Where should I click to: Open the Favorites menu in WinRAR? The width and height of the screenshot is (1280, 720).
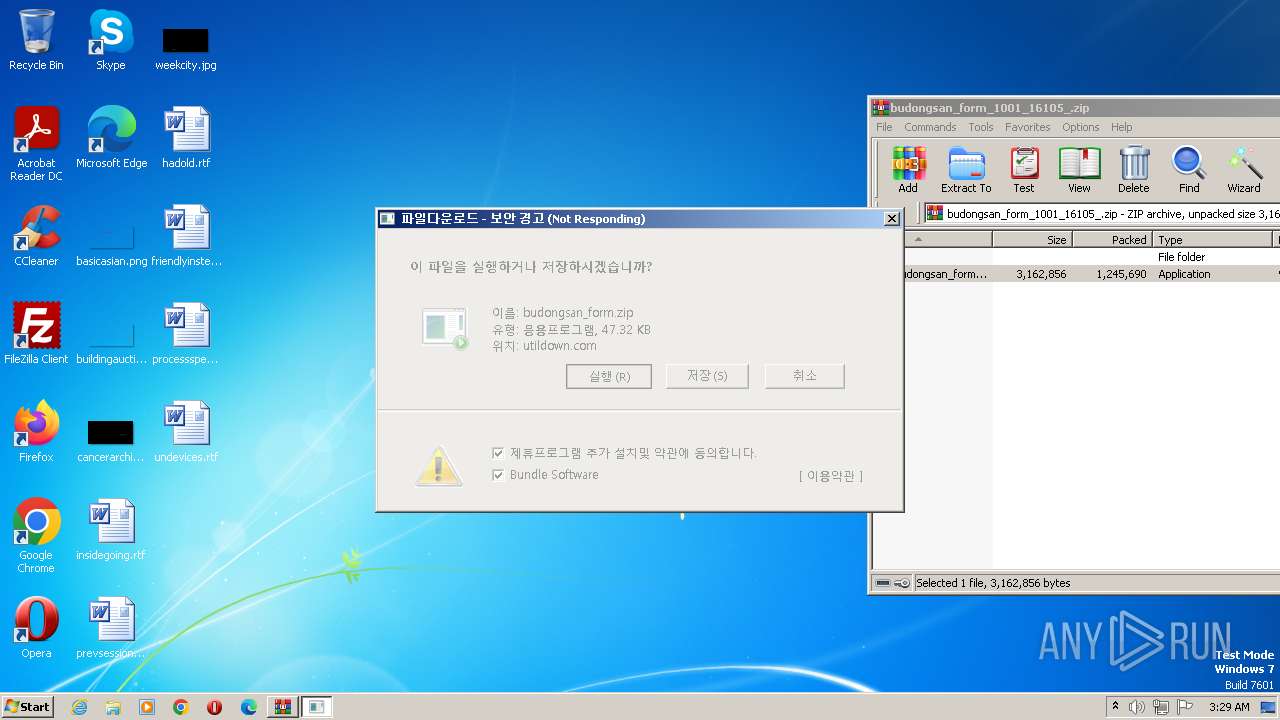click(x=1028, y=127)
